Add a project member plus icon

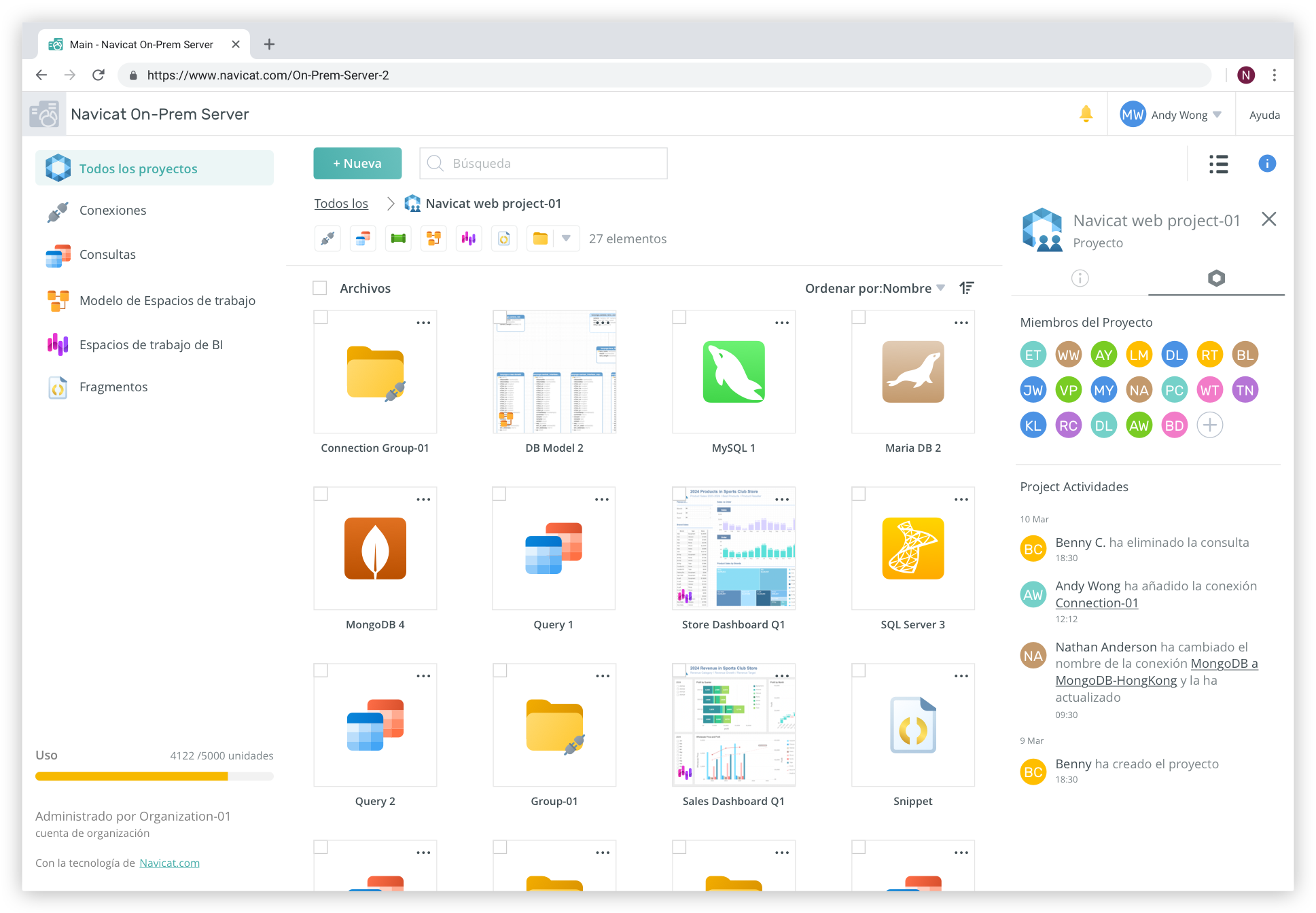pyautogui.click(x=1209, y=425)
